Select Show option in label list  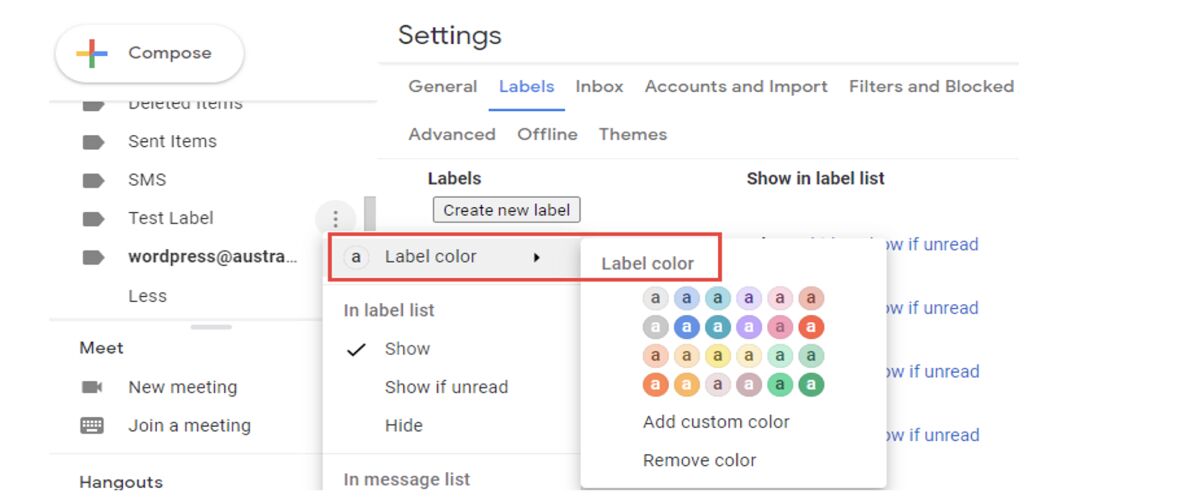click(x=407, y=349)
